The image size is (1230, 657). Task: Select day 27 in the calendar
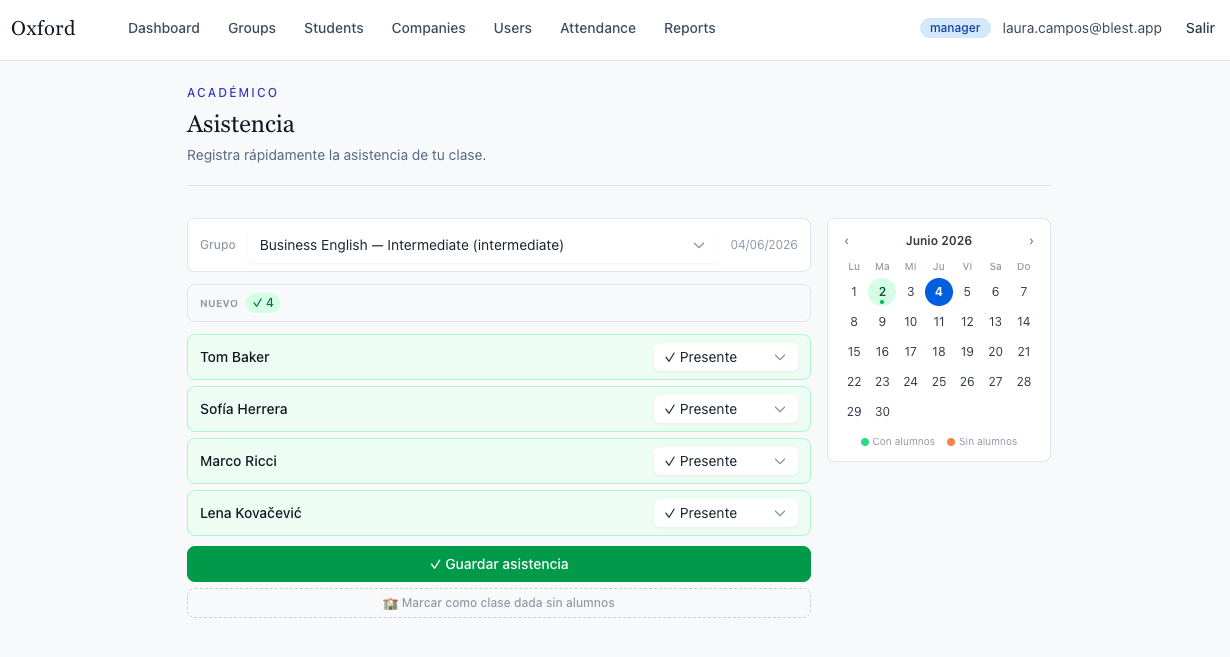click(x=995, y=382)
